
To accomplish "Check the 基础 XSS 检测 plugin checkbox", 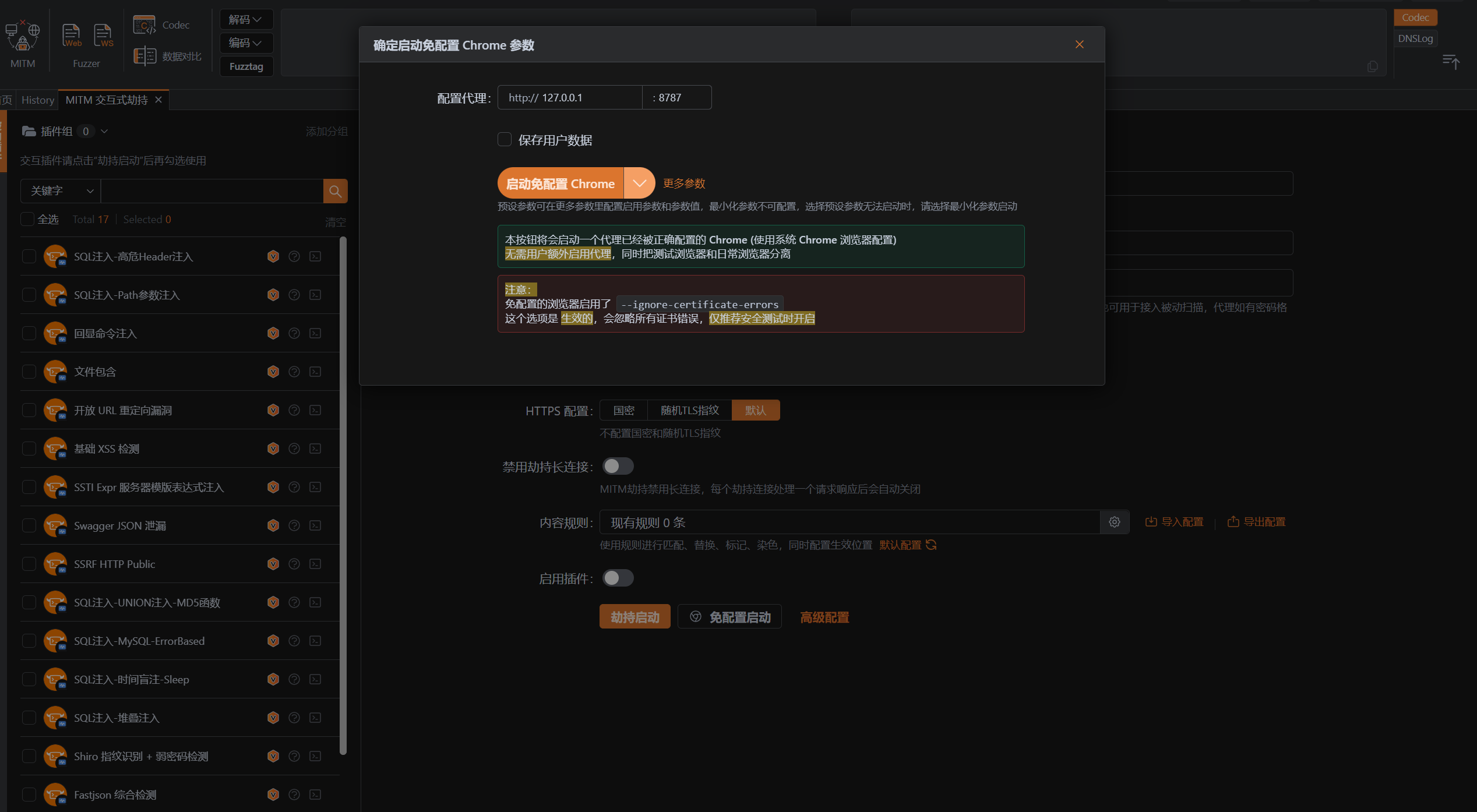I will (29, 449).
